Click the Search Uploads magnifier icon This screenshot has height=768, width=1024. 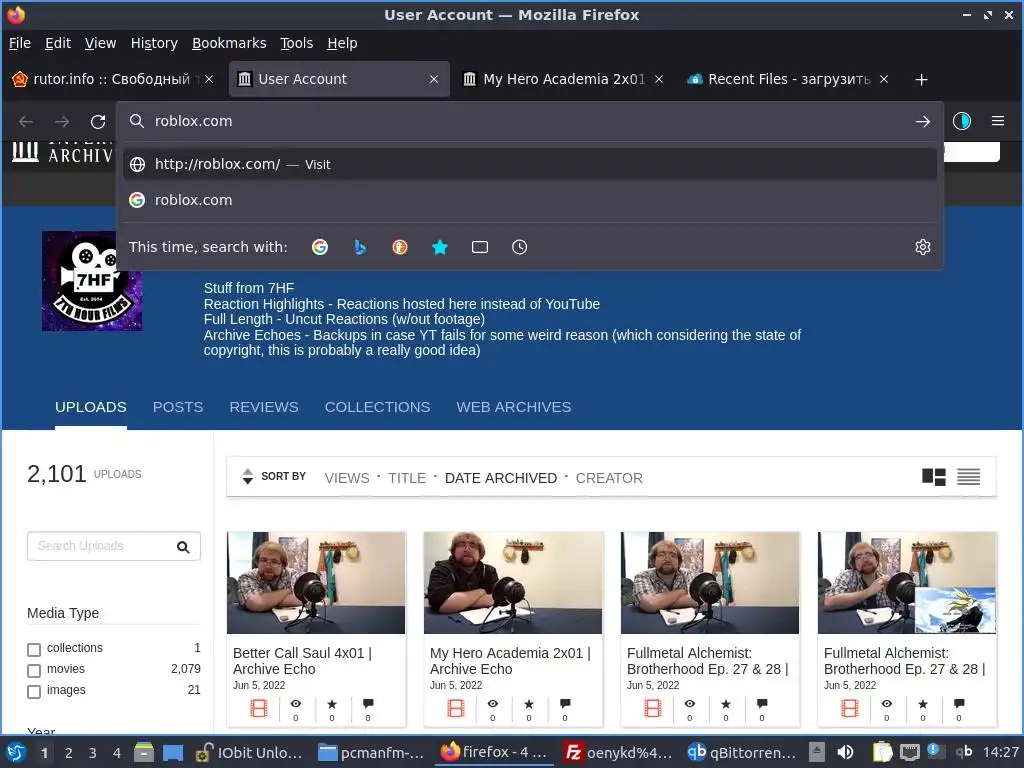(x=184, y=547)
